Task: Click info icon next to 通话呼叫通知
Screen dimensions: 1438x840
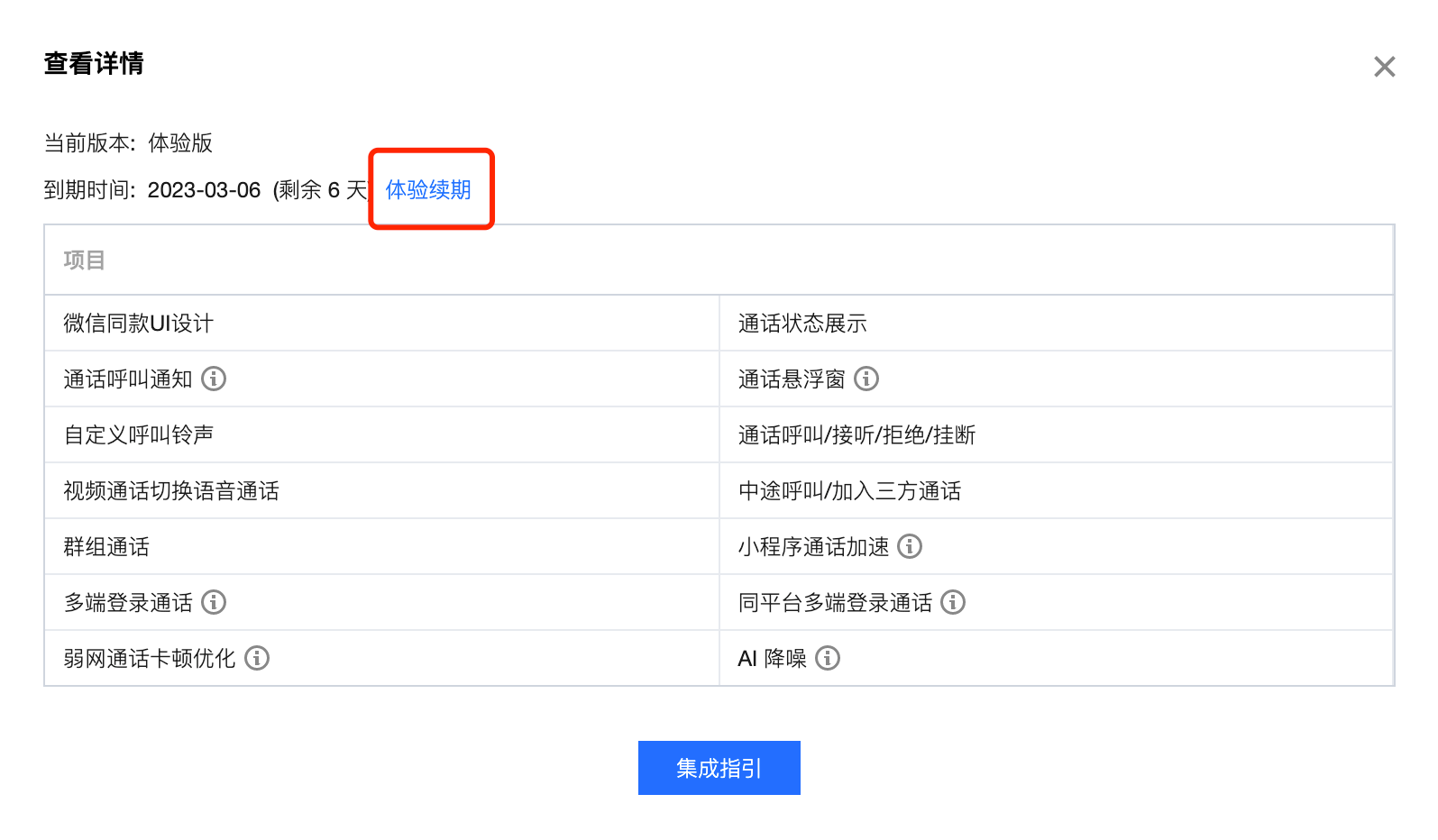Action: tap(214, 379)
